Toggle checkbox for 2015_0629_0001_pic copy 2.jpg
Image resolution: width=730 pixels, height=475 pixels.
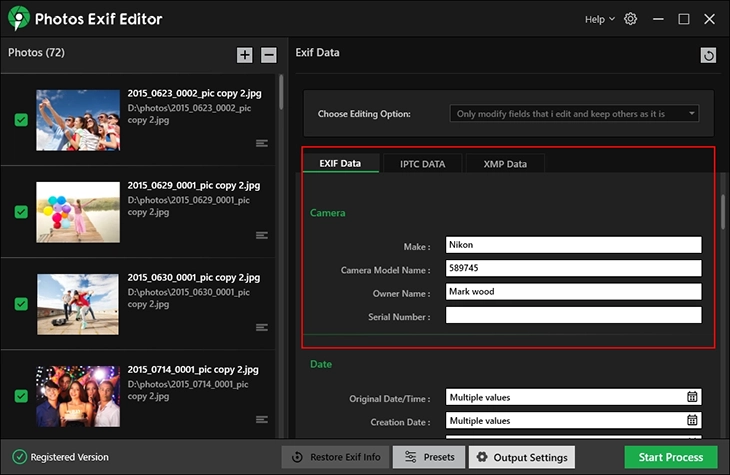pyautogui.click(x=21, y=212)
